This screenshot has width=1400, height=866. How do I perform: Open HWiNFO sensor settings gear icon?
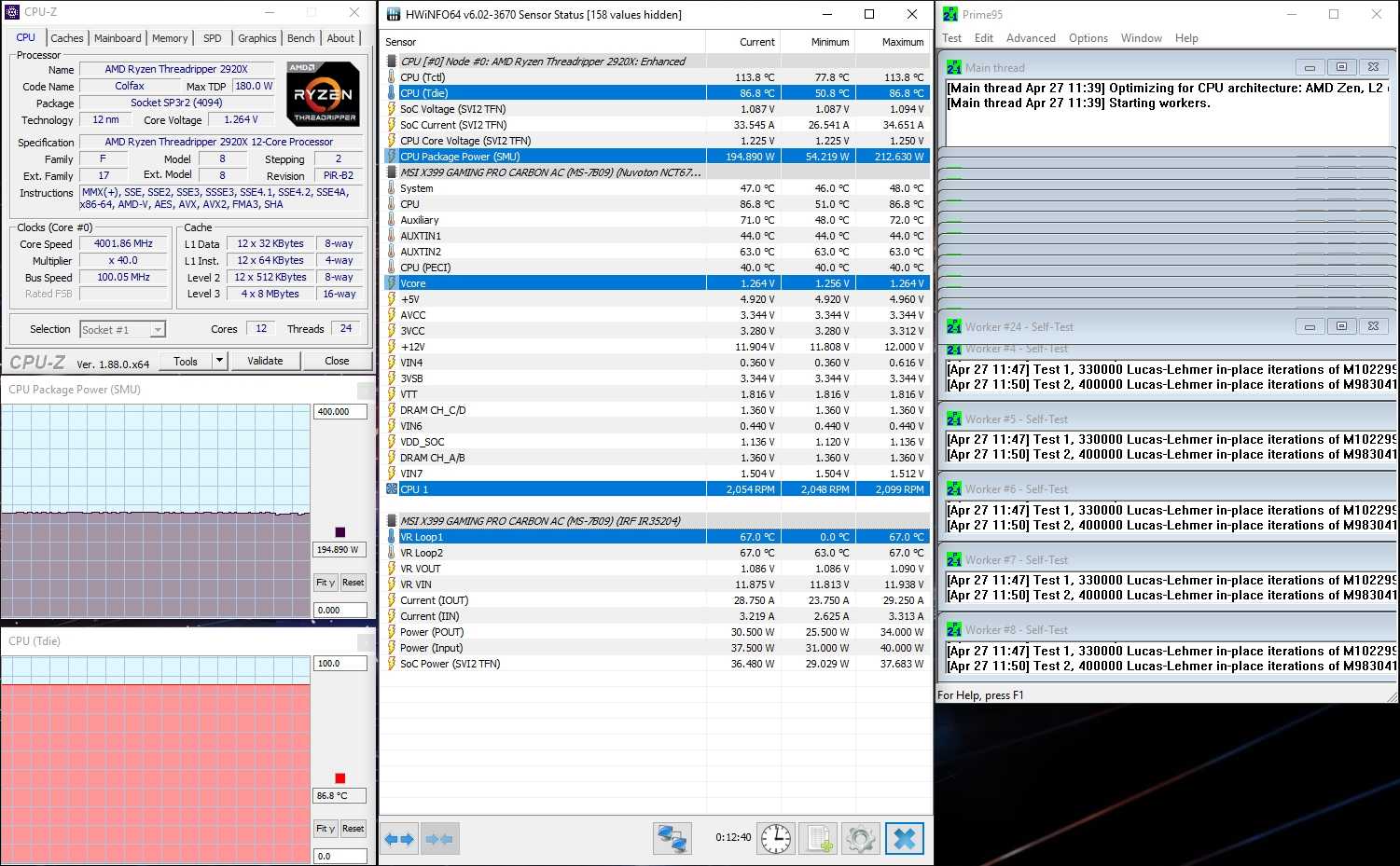point(860,839)
